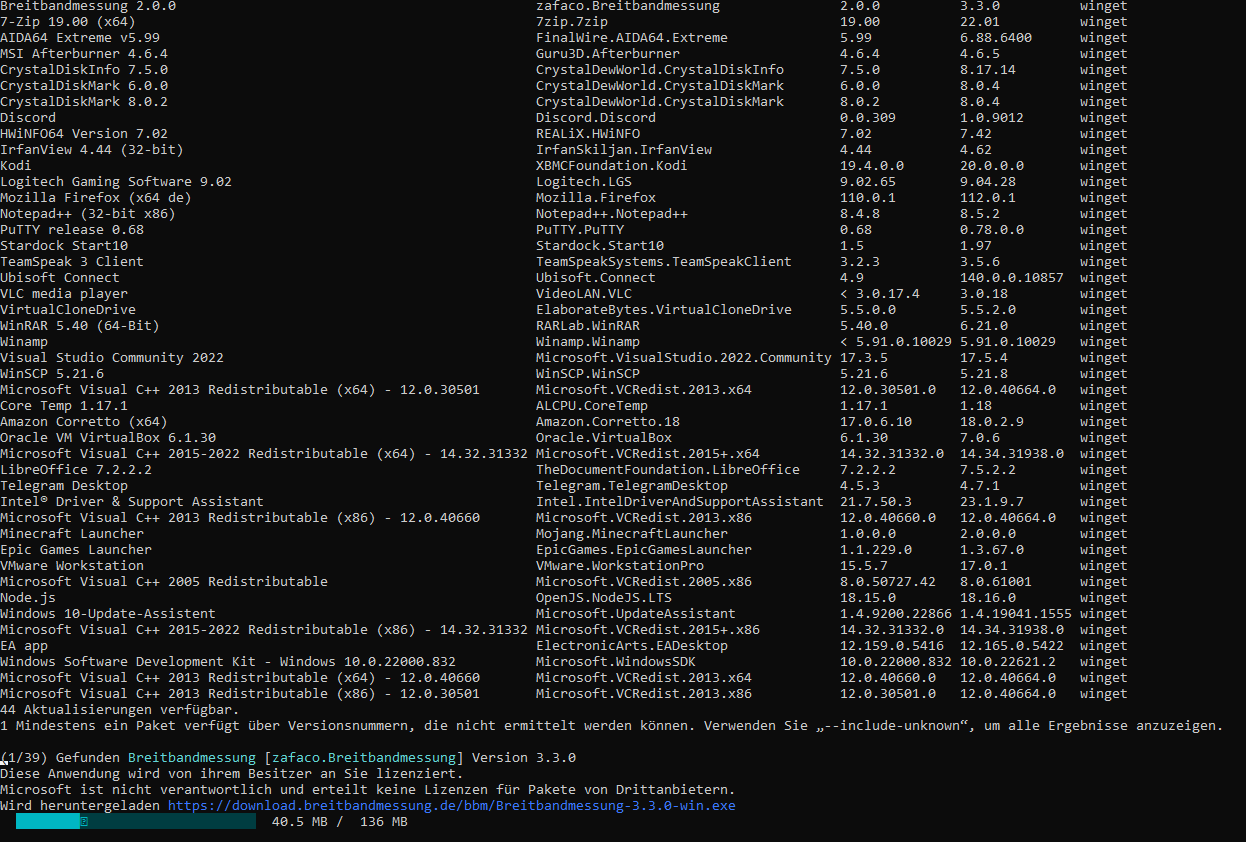Image resolution: width=1246 pixels, height=842 pixels.
Task: Click available version '8.17.14'
Action: (988, 70)
